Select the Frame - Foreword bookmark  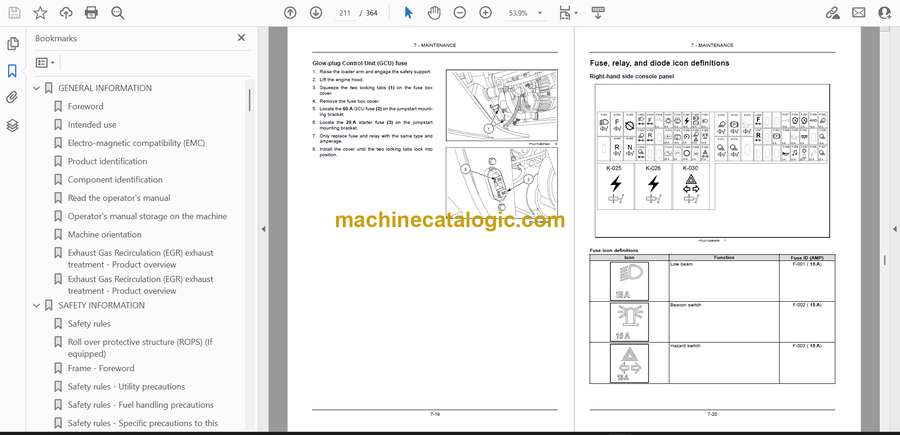tap(101, 368)
